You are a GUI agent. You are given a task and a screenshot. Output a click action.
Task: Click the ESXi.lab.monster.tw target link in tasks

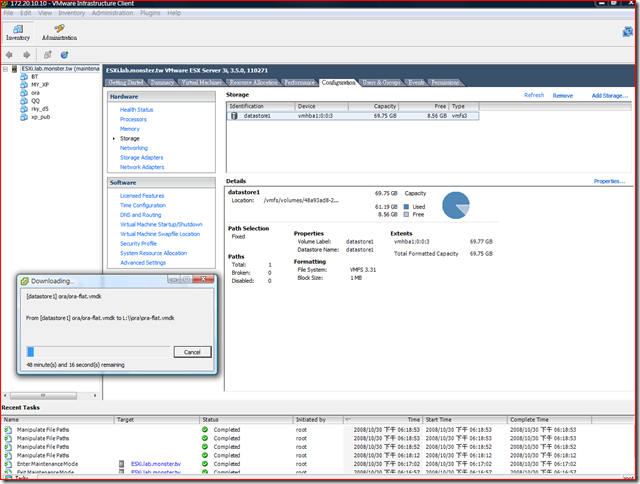tap(156, 464)
